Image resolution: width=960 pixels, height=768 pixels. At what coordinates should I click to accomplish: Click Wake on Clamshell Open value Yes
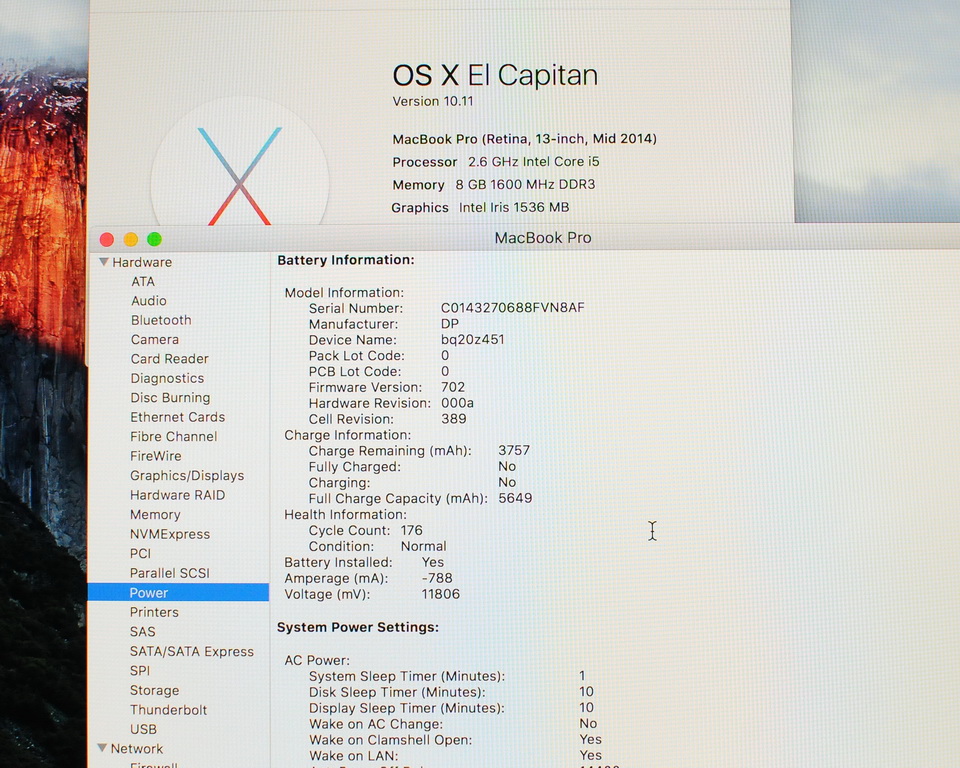pyautogui.click(x=591, y=740)
